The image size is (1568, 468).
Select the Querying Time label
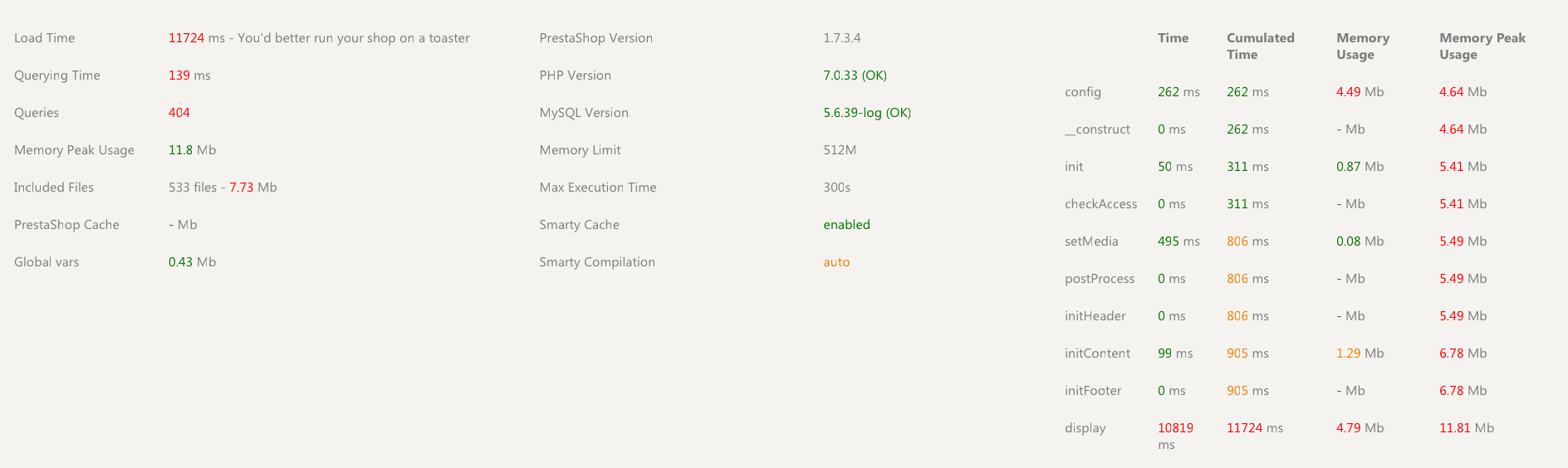[57, 76]
